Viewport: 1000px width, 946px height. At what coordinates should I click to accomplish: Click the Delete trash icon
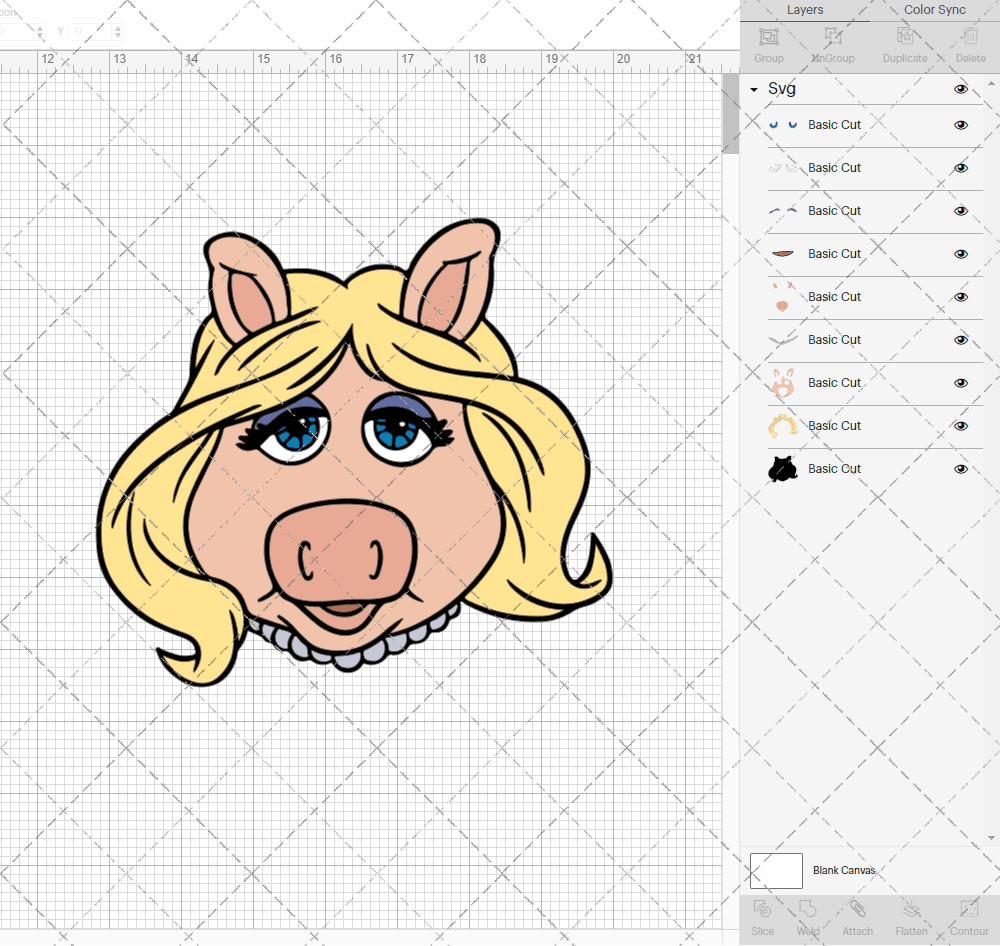970,36
